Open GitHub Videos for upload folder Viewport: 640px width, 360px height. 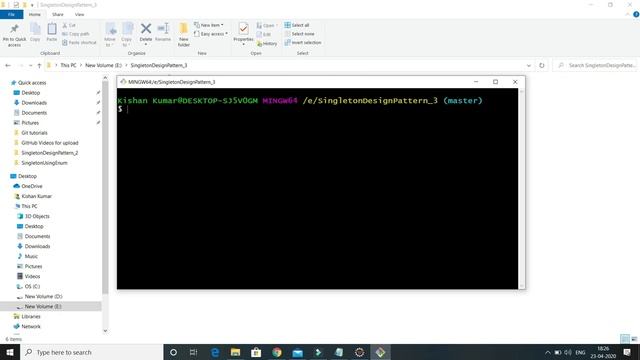(49, 143)
